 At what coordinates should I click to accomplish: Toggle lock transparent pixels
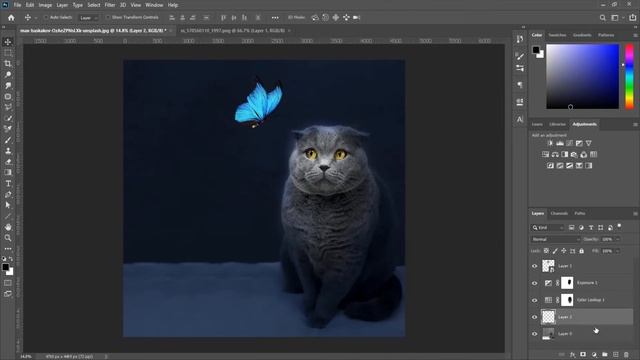coord(546,251)
